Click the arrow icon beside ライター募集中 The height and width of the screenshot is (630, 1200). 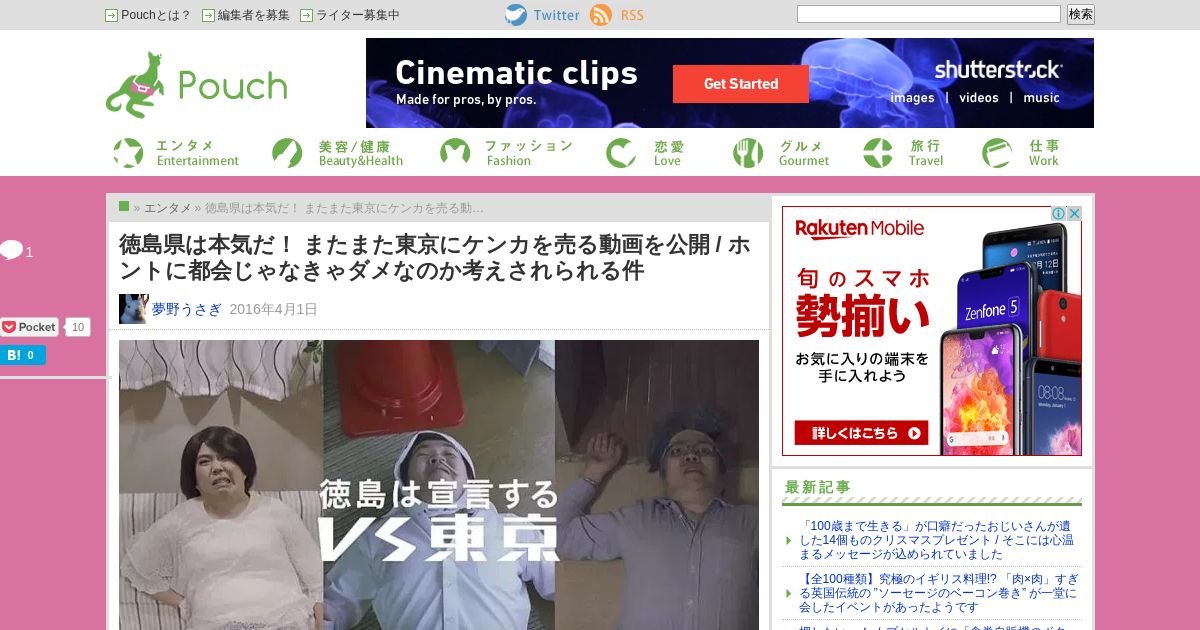[306, 15]
